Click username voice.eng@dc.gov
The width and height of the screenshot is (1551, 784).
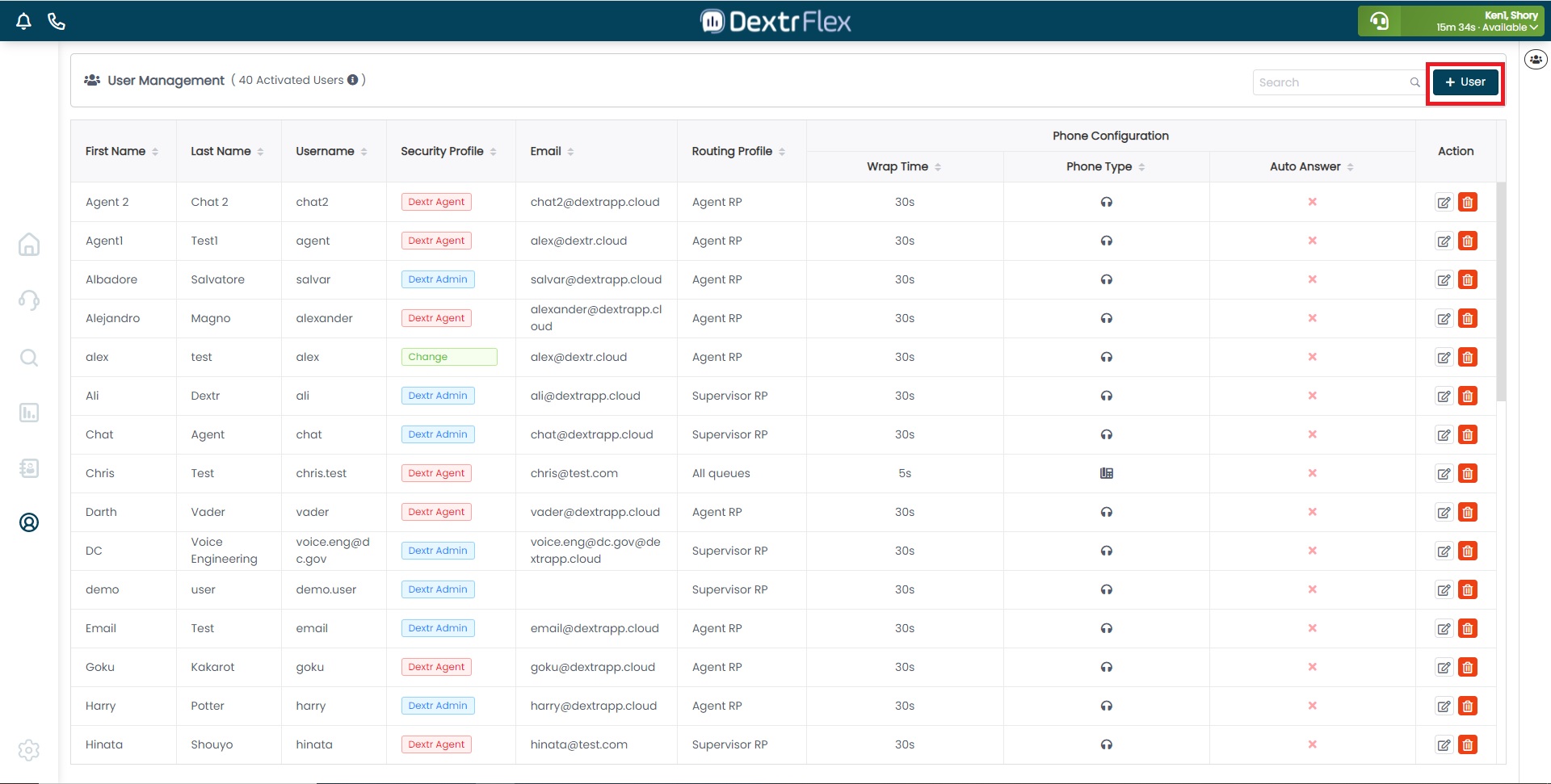[x=333, y=551]
